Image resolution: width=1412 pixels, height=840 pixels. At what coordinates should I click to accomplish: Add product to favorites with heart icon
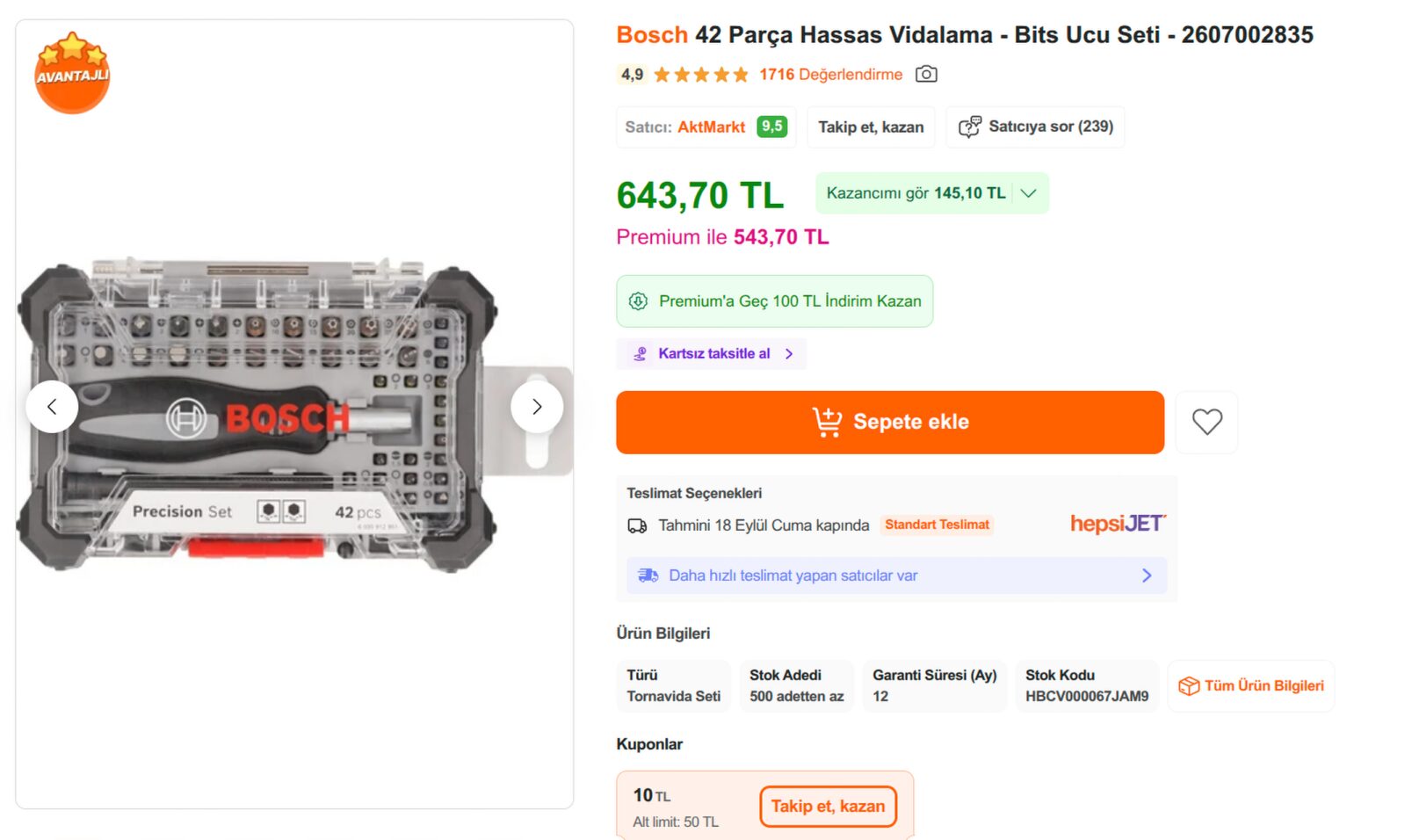[1206, 422]
